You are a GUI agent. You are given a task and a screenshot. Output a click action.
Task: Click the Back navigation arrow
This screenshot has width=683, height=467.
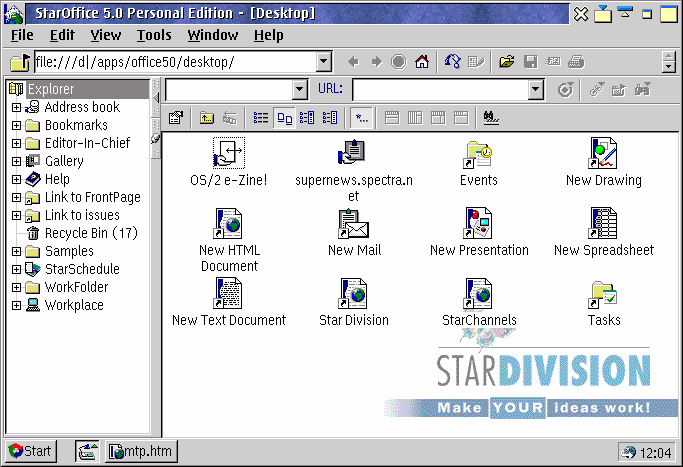pyautogui.click(x=353, y=62)
